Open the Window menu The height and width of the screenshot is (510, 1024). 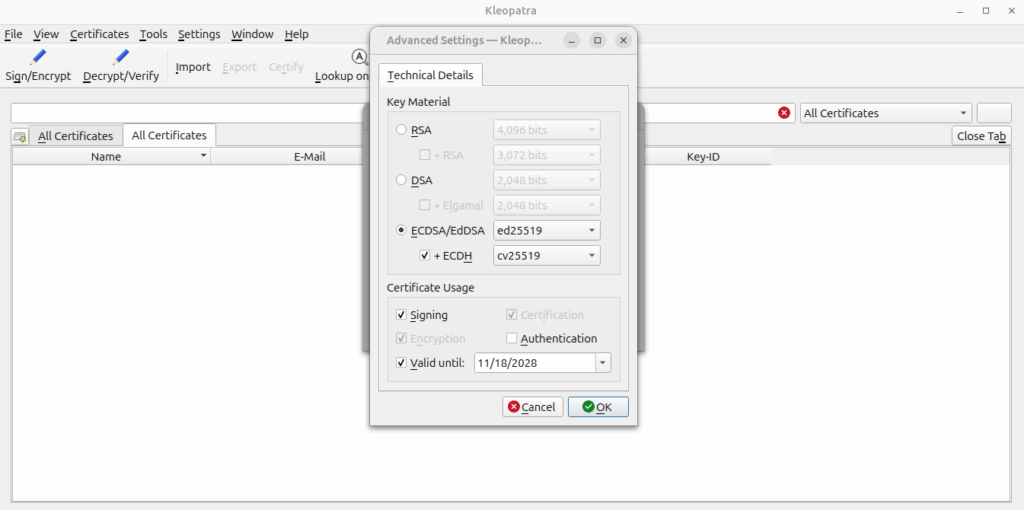[252, 34]
